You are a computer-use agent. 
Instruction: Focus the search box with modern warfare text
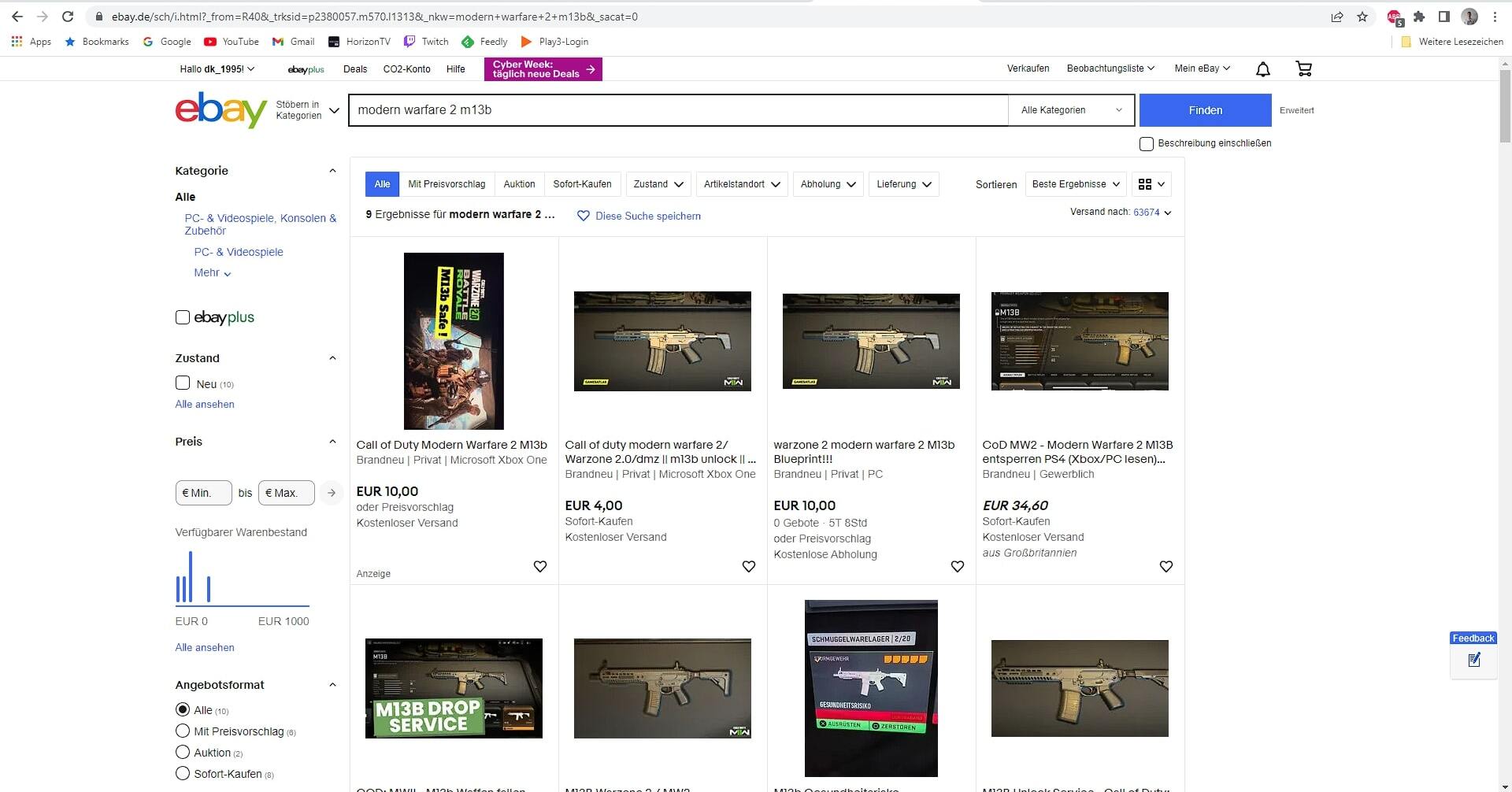[678, 110]
